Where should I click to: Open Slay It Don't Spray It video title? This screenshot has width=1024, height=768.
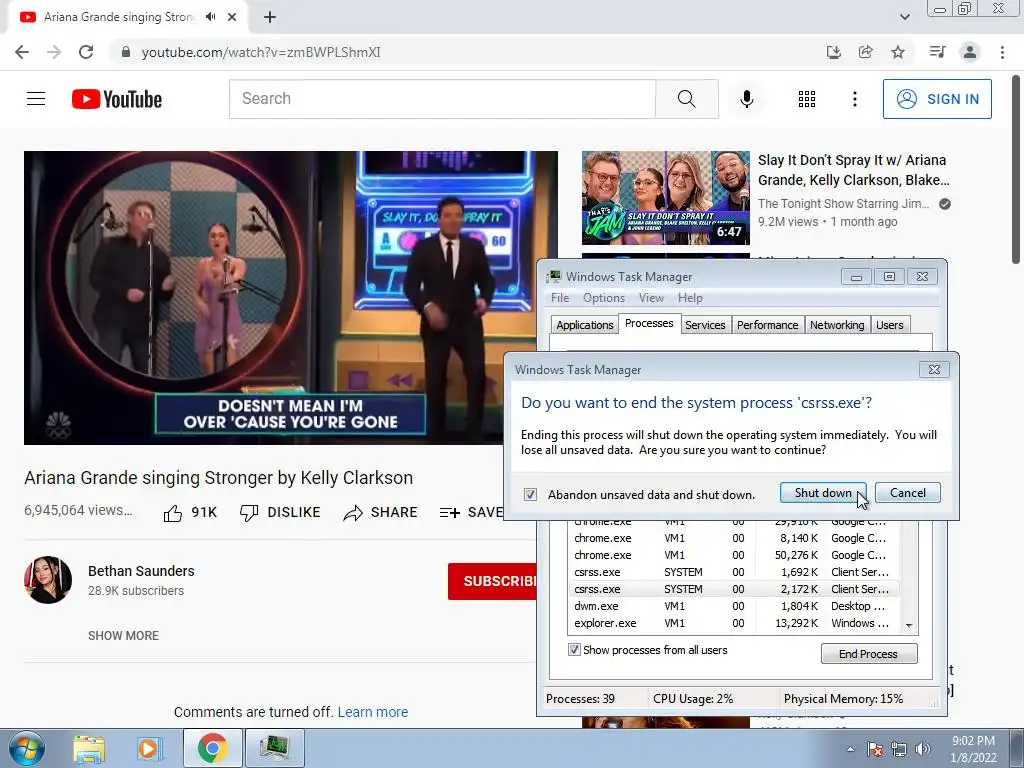click(x=854, y=170)
